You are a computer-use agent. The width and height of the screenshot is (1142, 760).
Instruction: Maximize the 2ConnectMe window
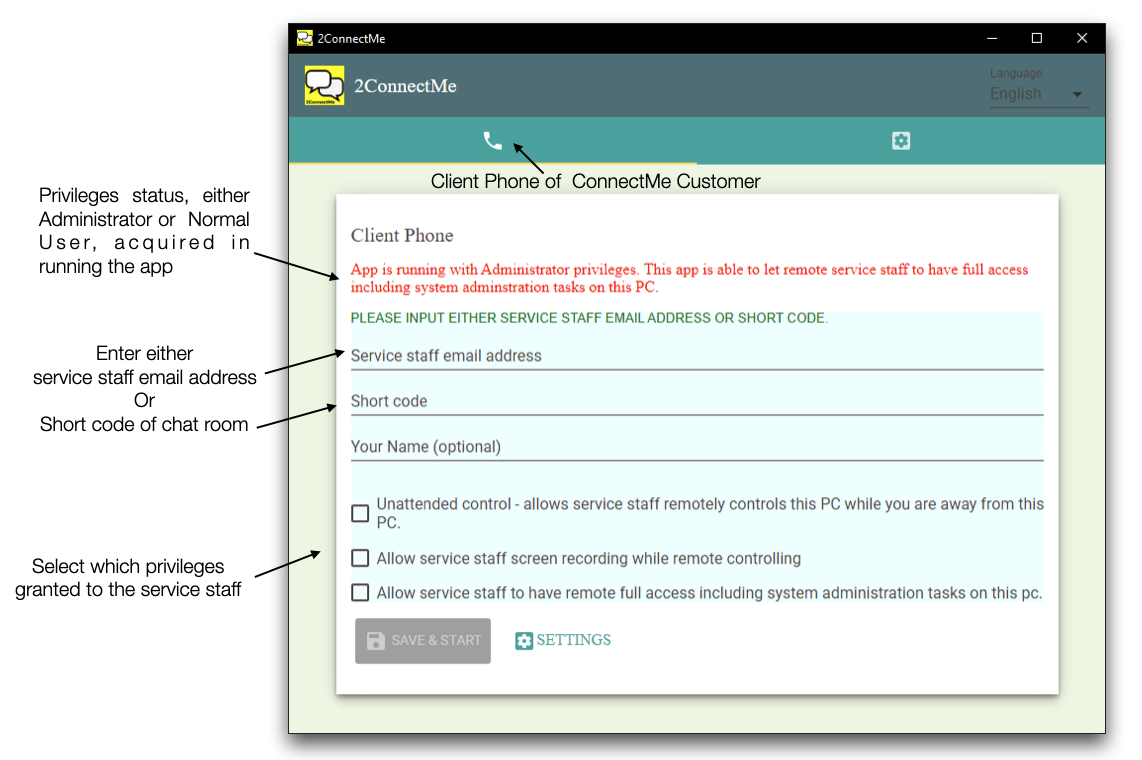pos(1037,38)
